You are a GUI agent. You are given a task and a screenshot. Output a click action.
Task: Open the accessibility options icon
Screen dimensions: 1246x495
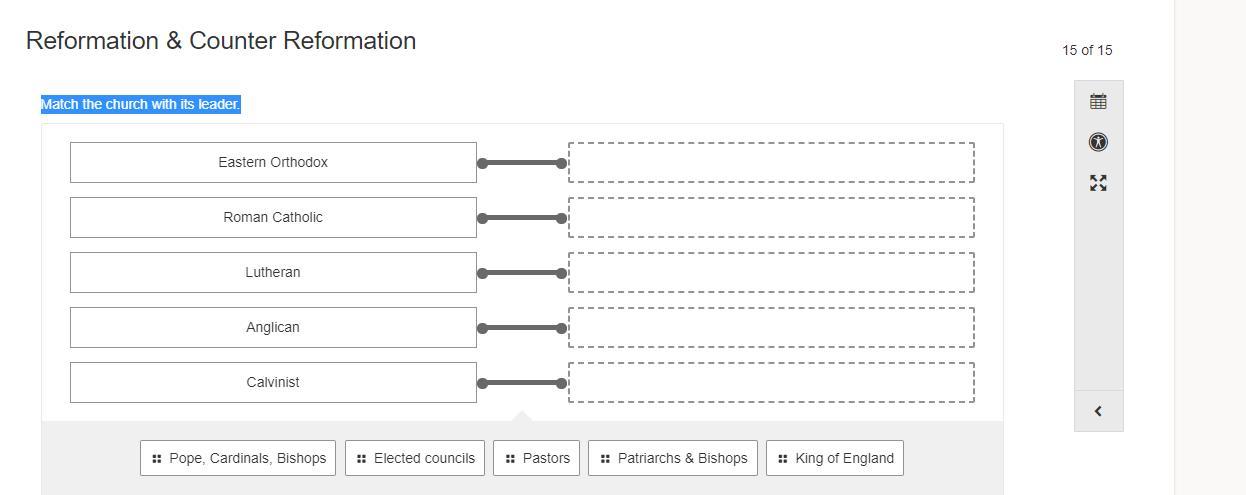(1098, 142)
